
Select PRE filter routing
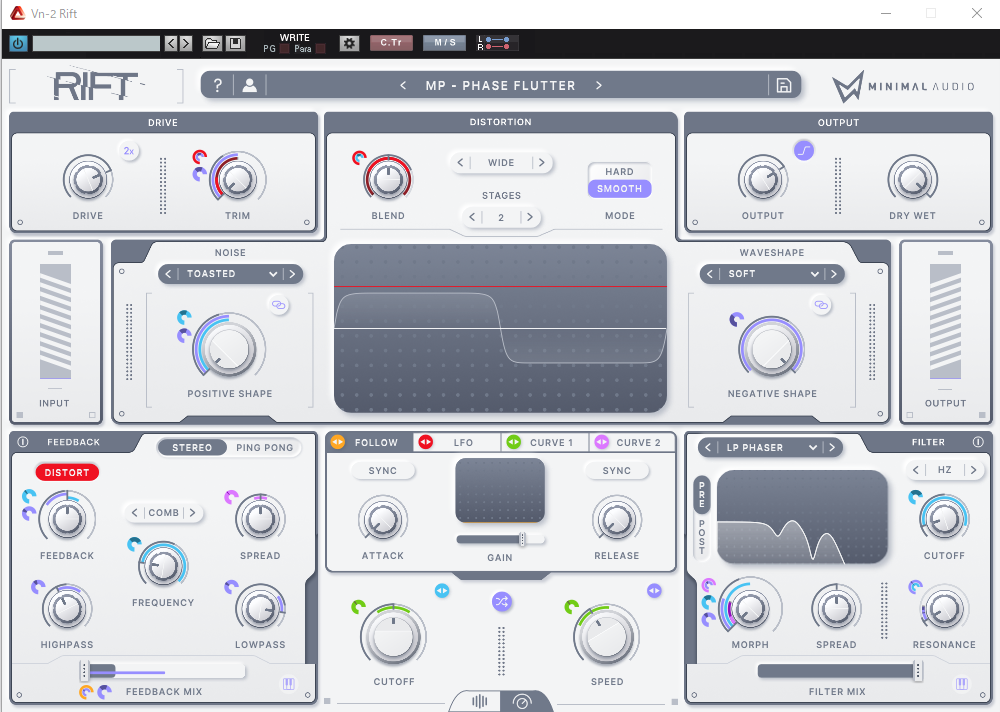point(702,494)
